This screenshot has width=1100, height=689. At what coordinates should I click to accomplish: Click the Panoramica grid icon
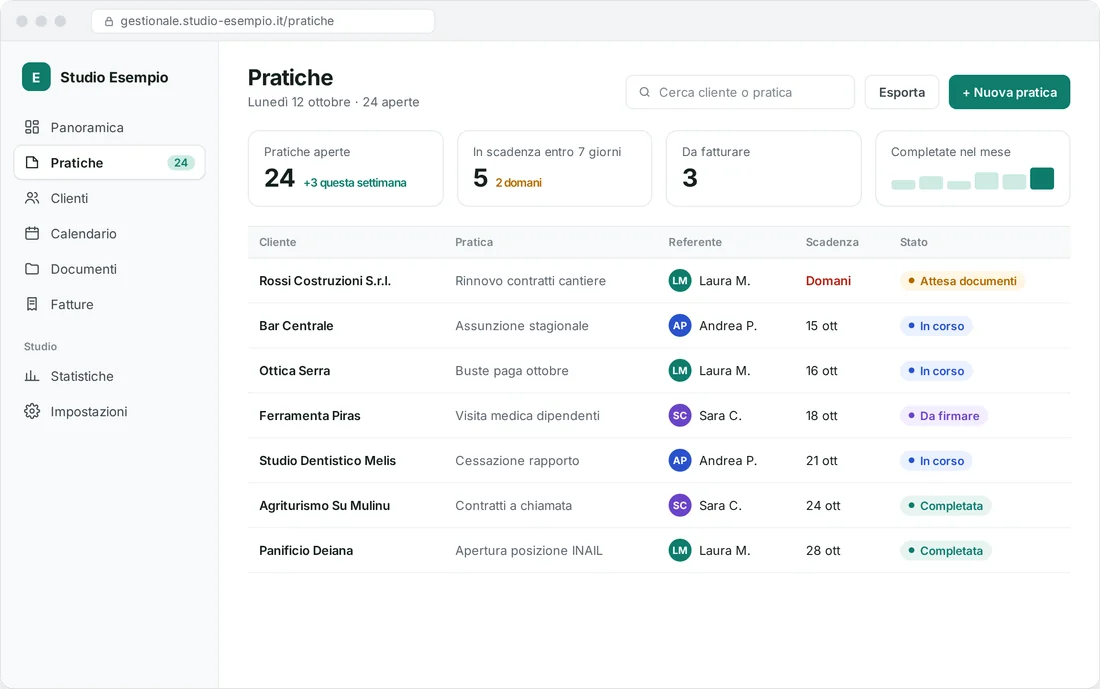pyautogui.click(x=32, y=127)
